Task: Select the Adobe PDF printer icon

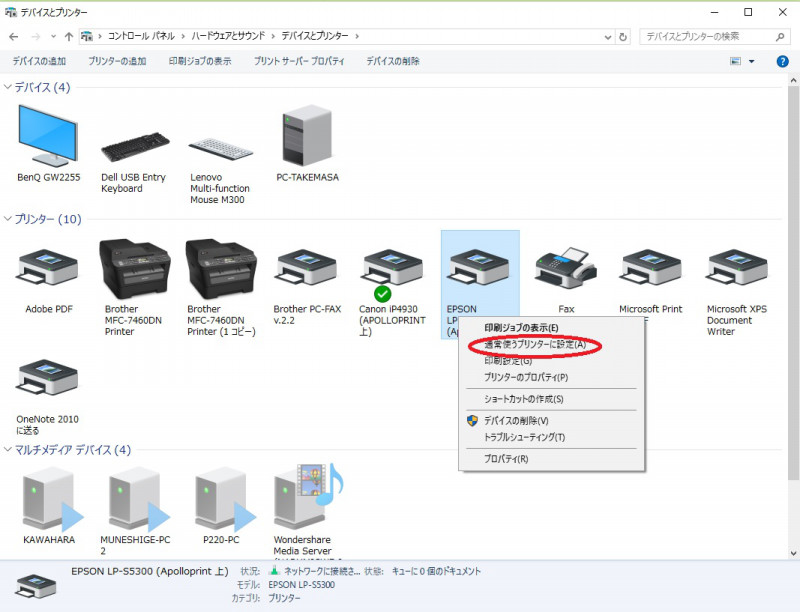Action: (48, 268)
